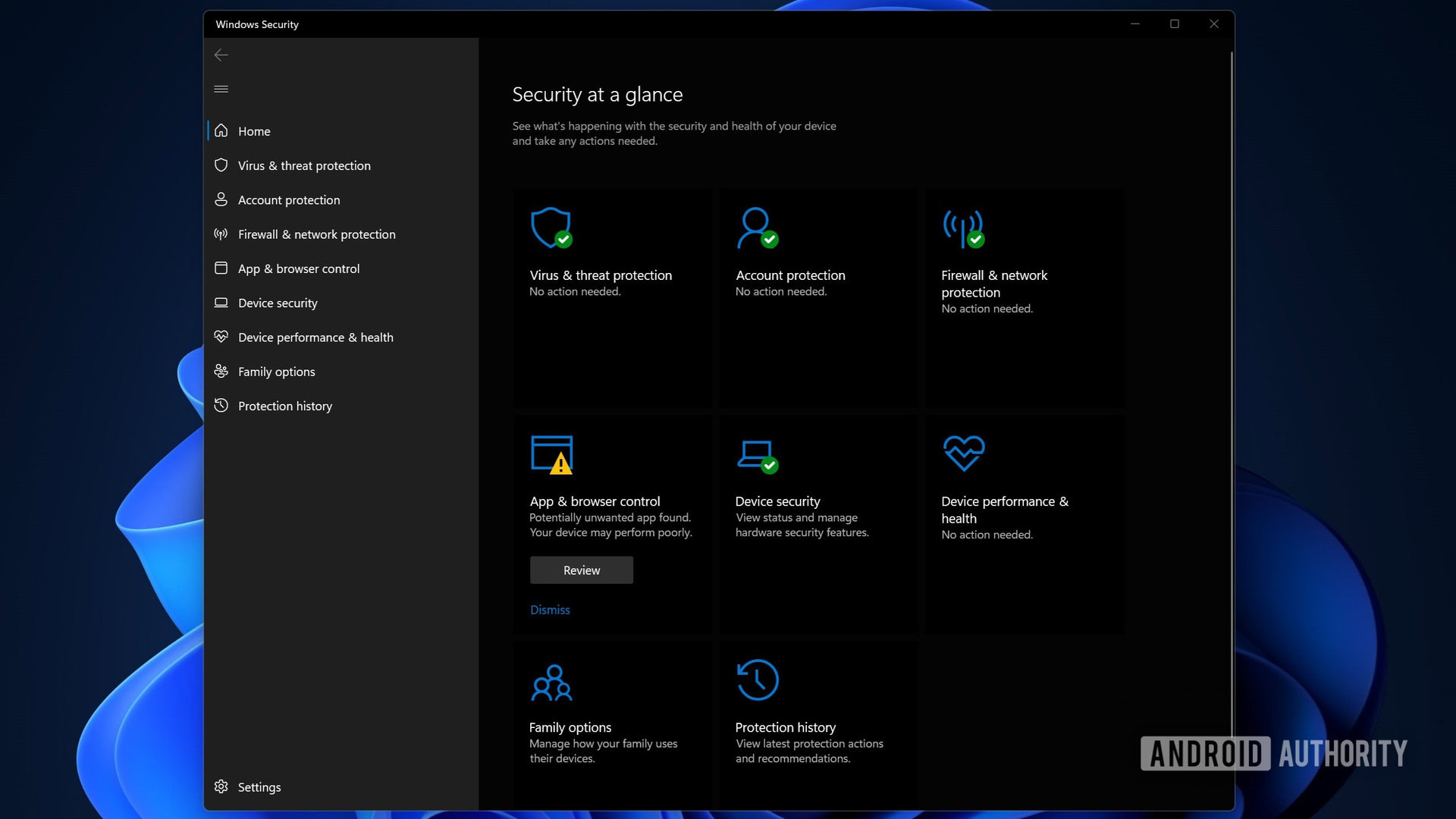Click the Review button

click(581, 570)
